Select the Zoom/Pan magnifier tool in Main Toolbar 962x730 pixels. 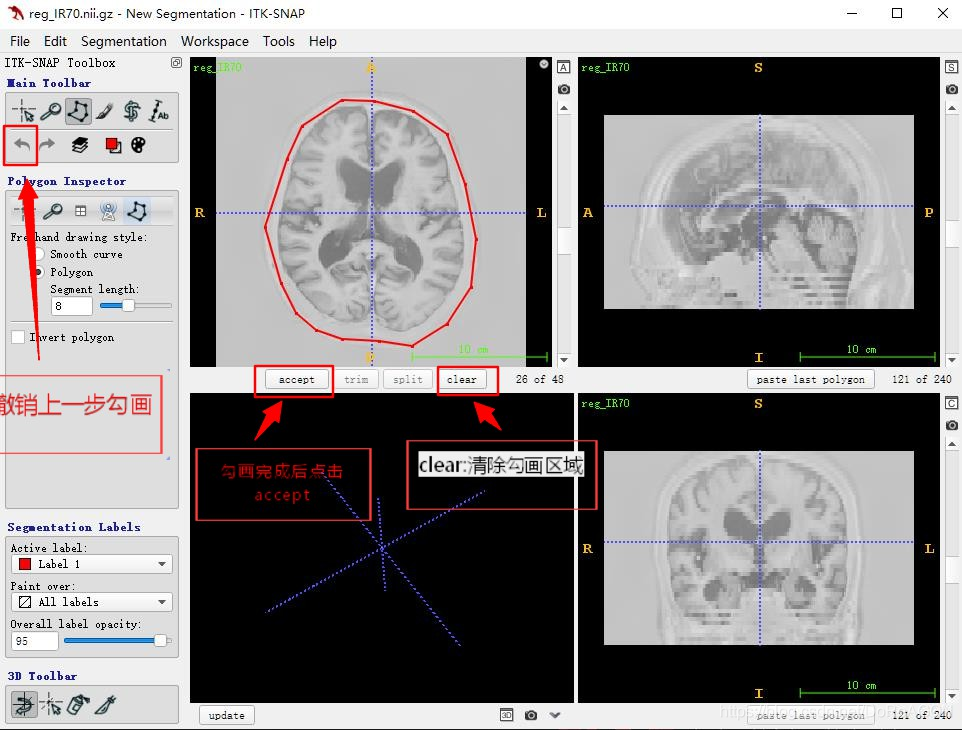coord(51,112)
